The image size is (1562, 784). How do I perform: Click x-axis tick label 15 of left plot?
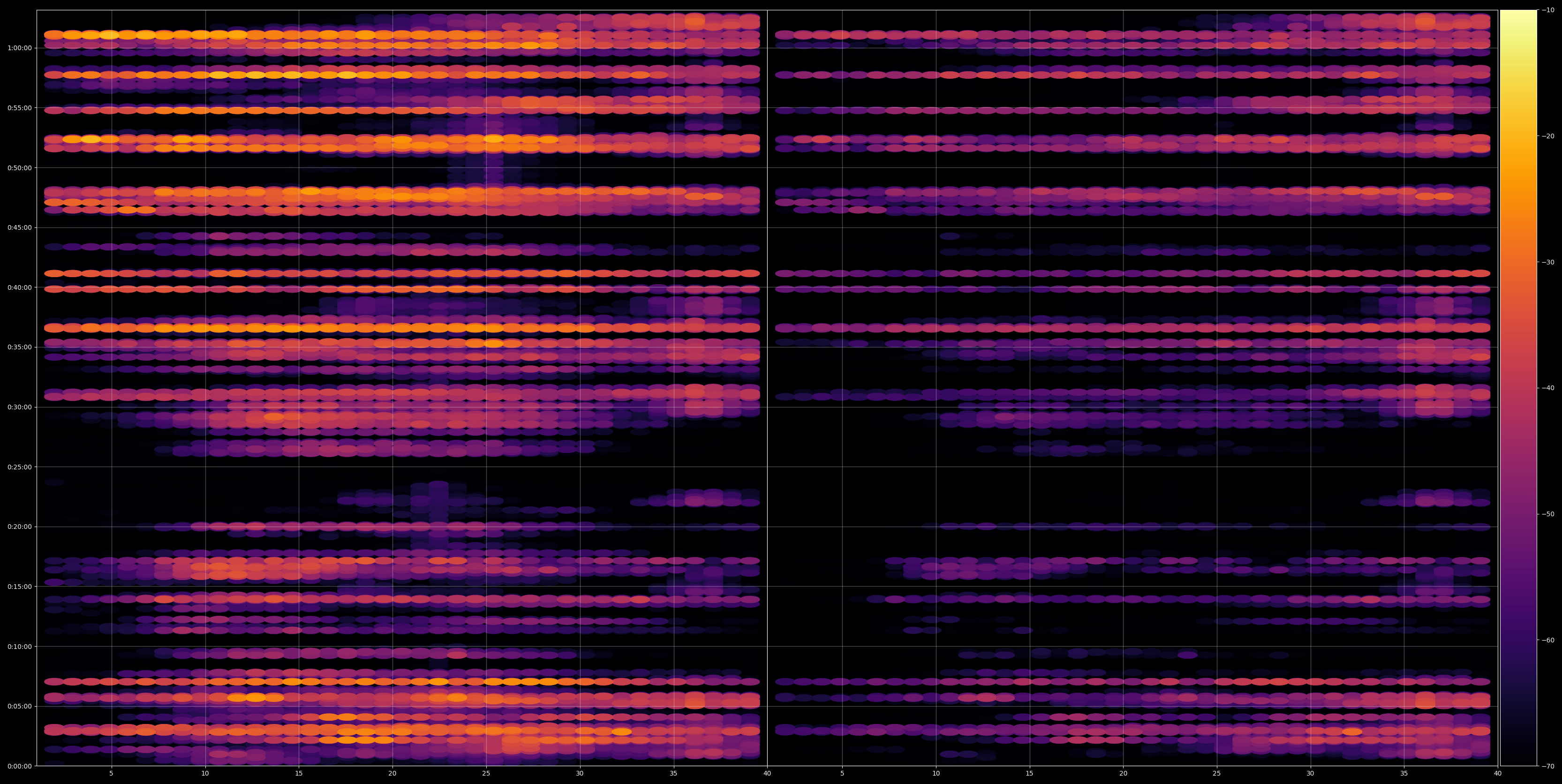coord(298,774)
